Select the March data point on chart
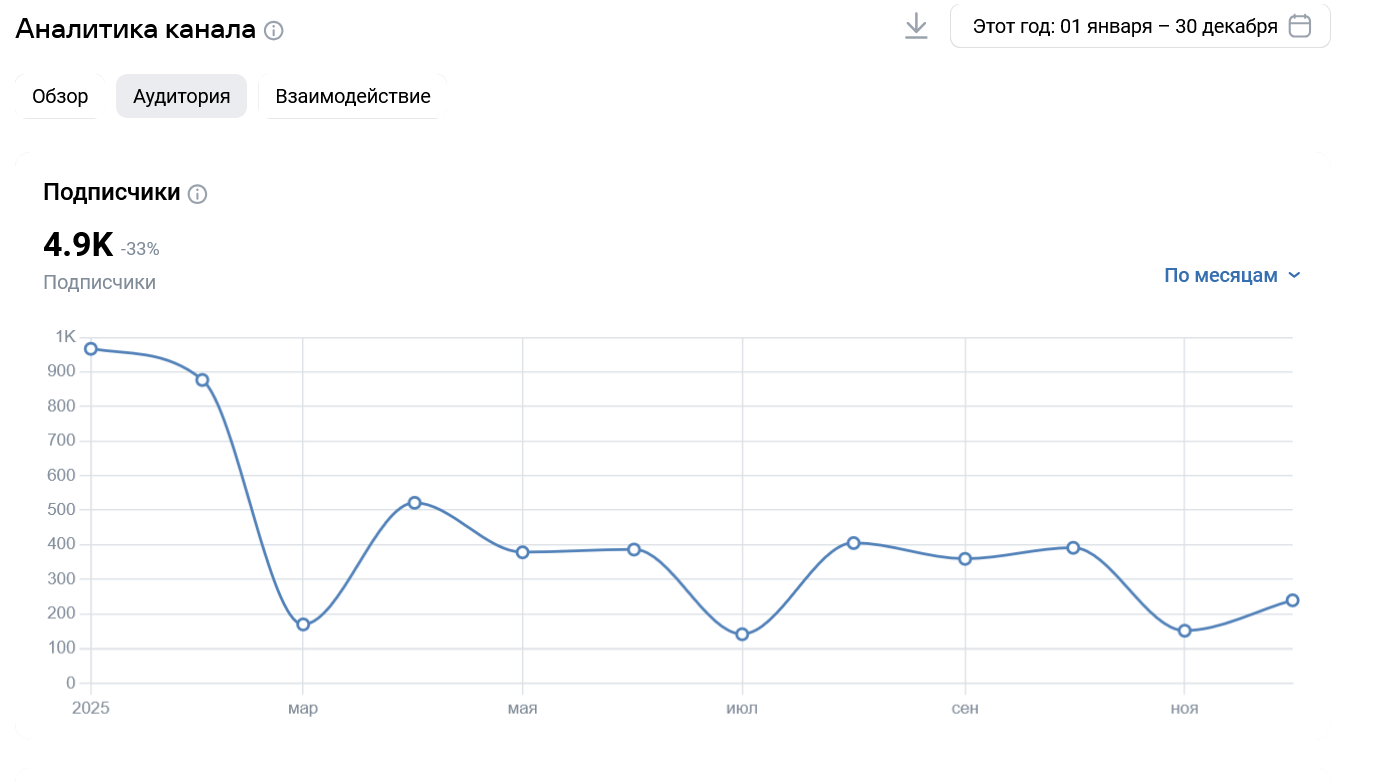The image size is (1392, 782). (303, 625)
